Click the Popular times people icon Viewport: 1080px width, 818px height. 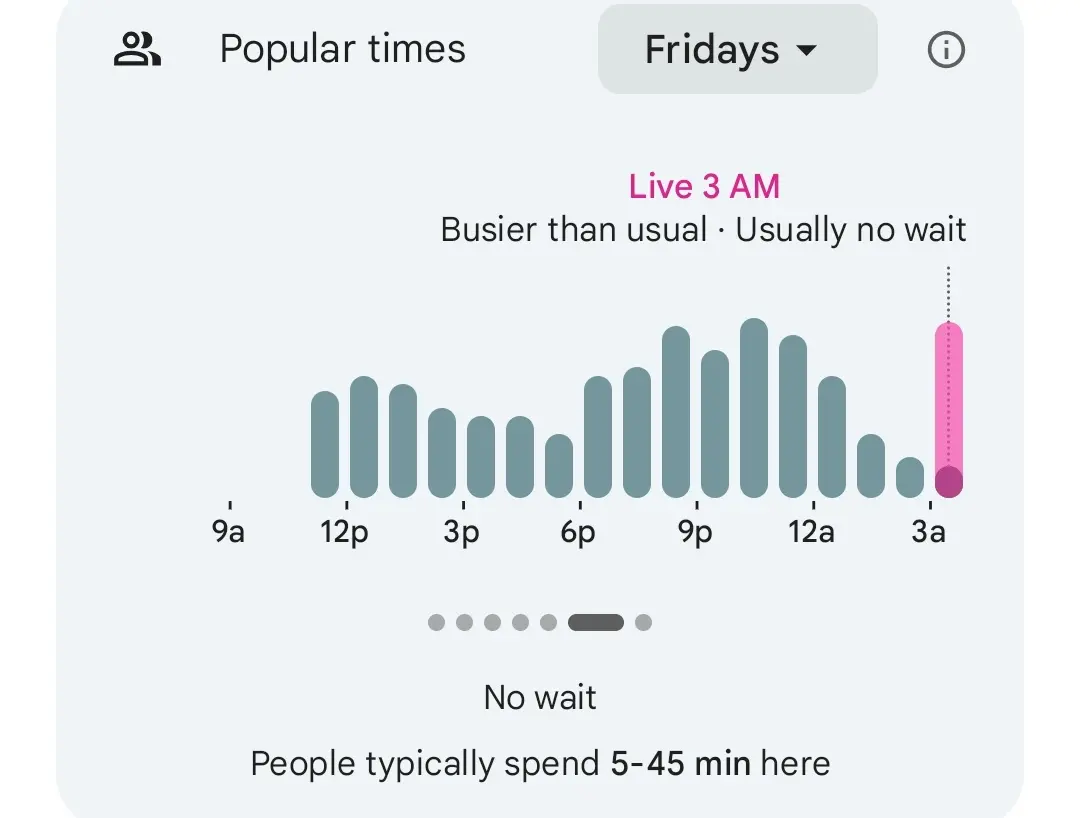(x=137, y=49)
